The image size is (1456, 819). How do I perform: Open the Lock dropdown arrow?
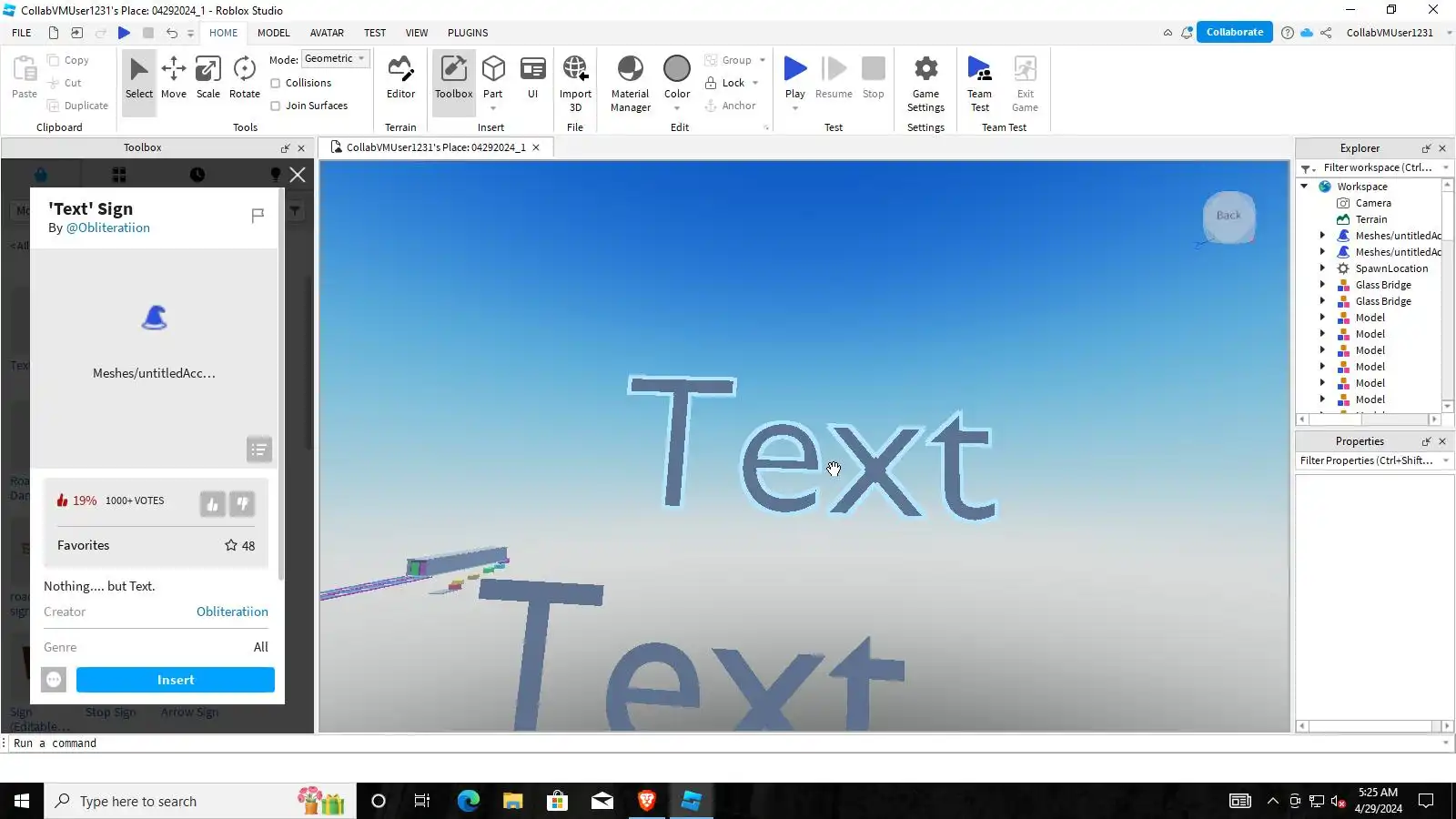755,83
